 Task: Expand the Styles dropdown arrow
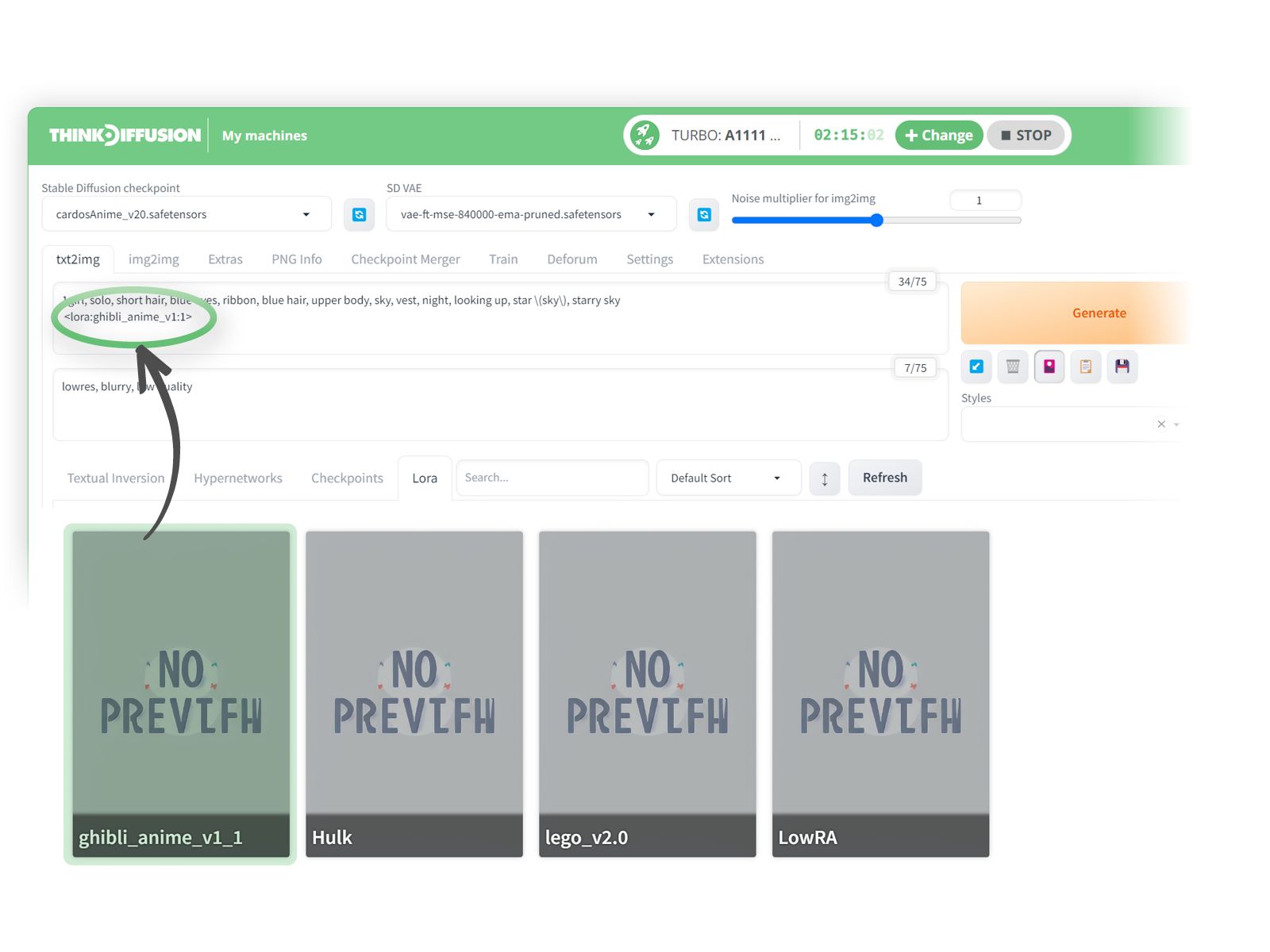pos(1176,424)
